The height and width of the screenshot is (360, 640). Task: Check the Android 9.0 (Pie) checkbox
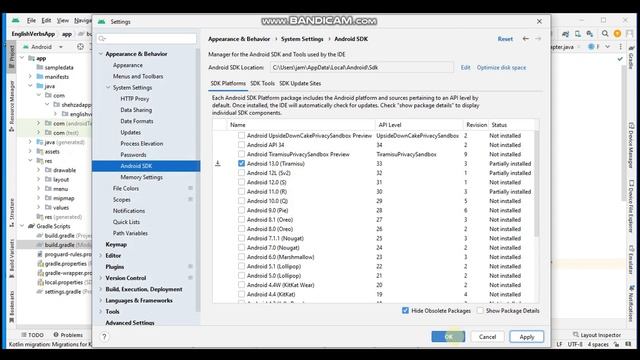[x=241, y=210]
